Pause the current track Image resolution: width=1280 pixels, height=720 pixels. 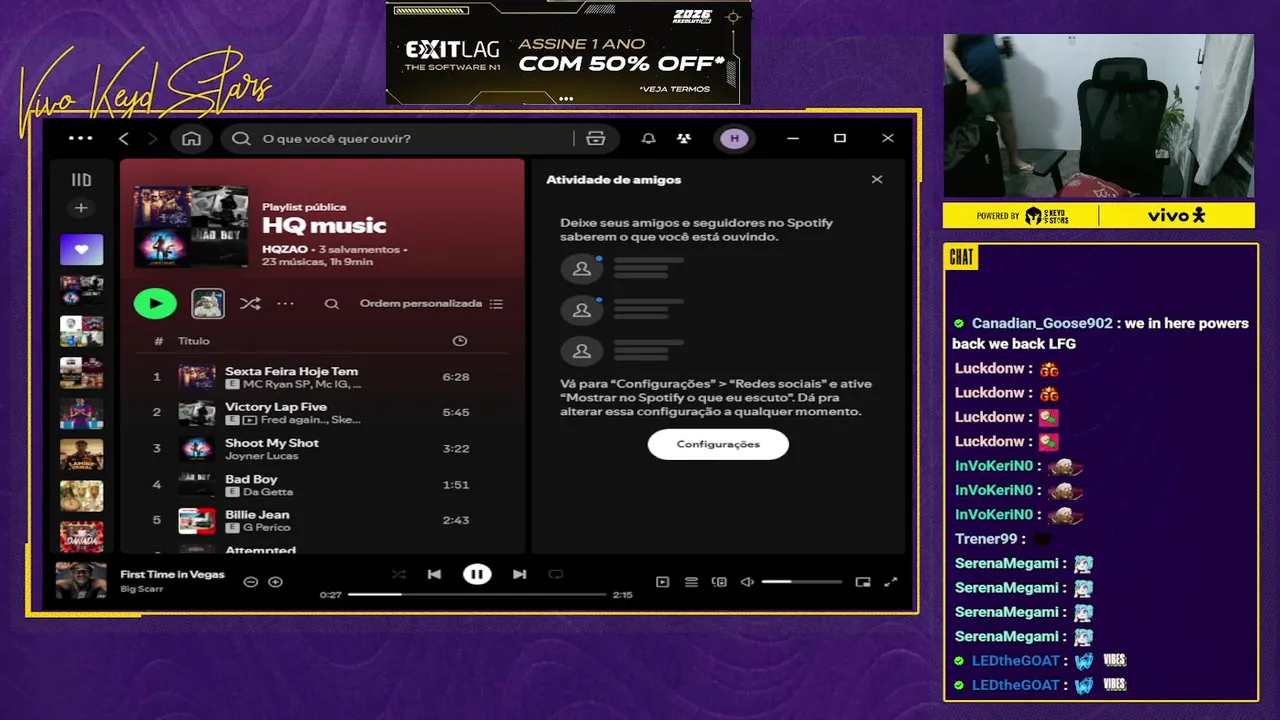pos(477,574)
